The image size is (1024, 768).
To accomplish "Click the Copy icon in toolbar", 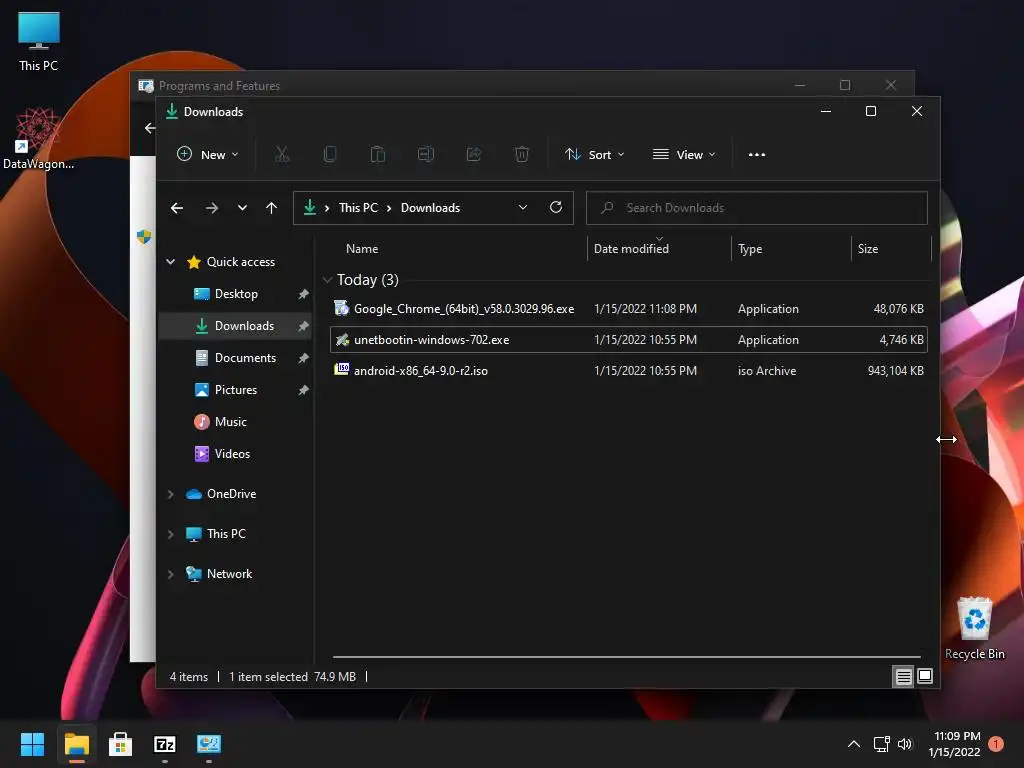I will tap(330, 154).
